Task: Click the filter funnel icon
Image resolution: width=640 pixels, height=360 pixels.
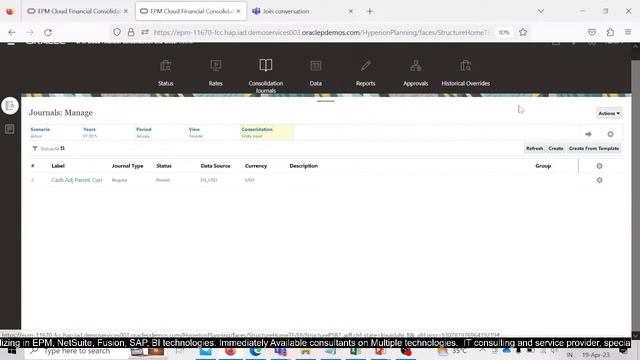Action: point(35,149)
